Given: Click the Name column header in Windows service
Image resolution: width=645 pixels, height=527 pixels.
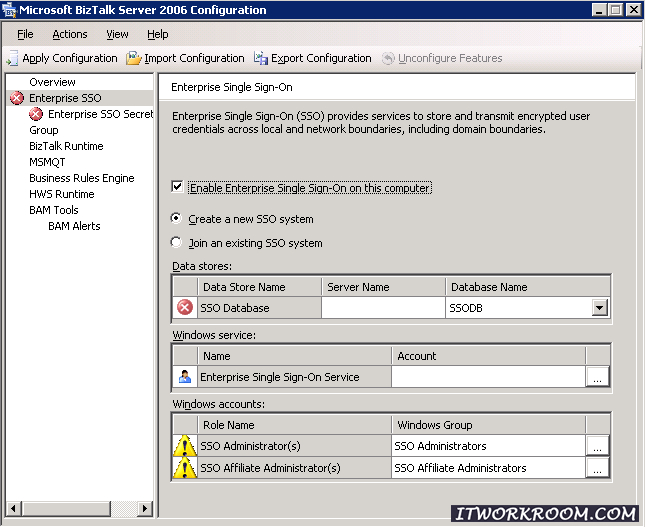Looking at the screenshot, I should [x=294, y=356].
